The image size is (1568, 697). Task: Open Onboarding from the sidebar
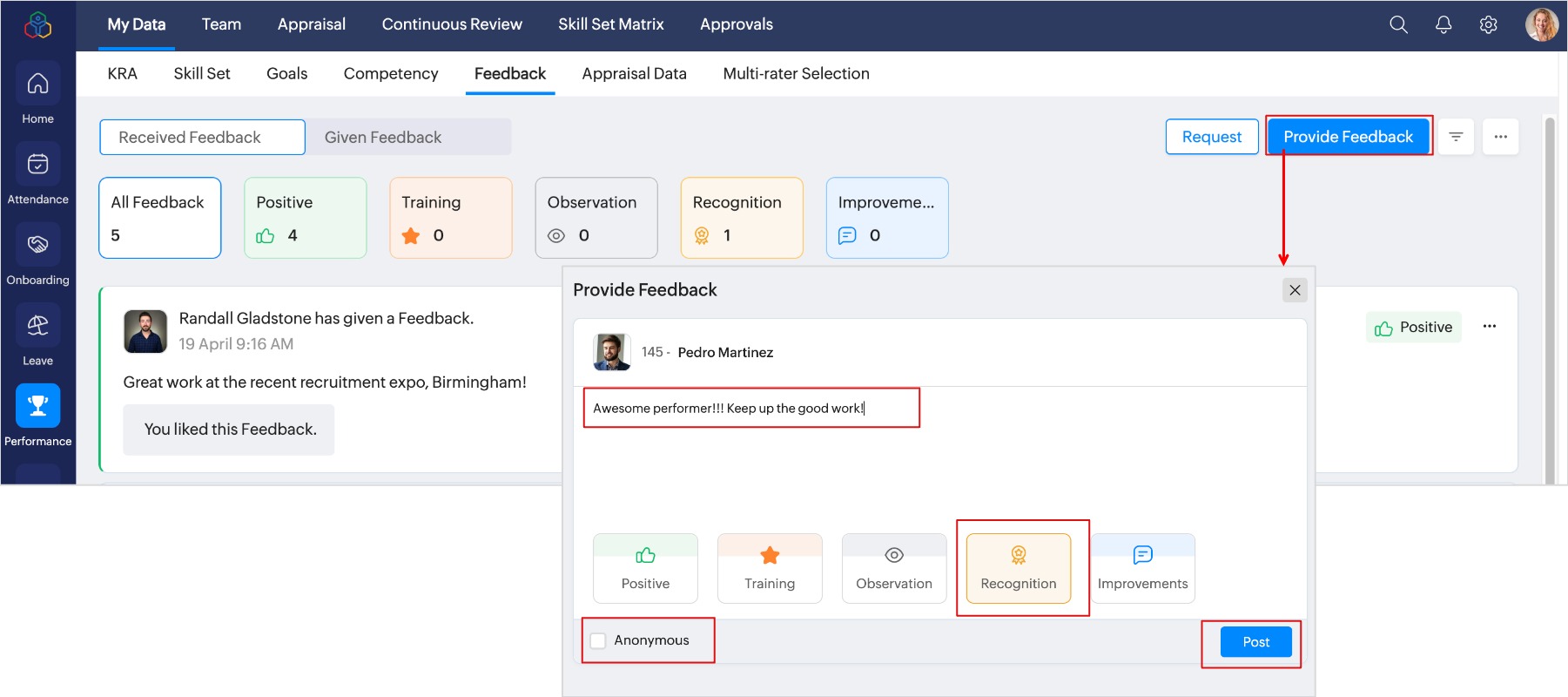click(x=37, y=254)
